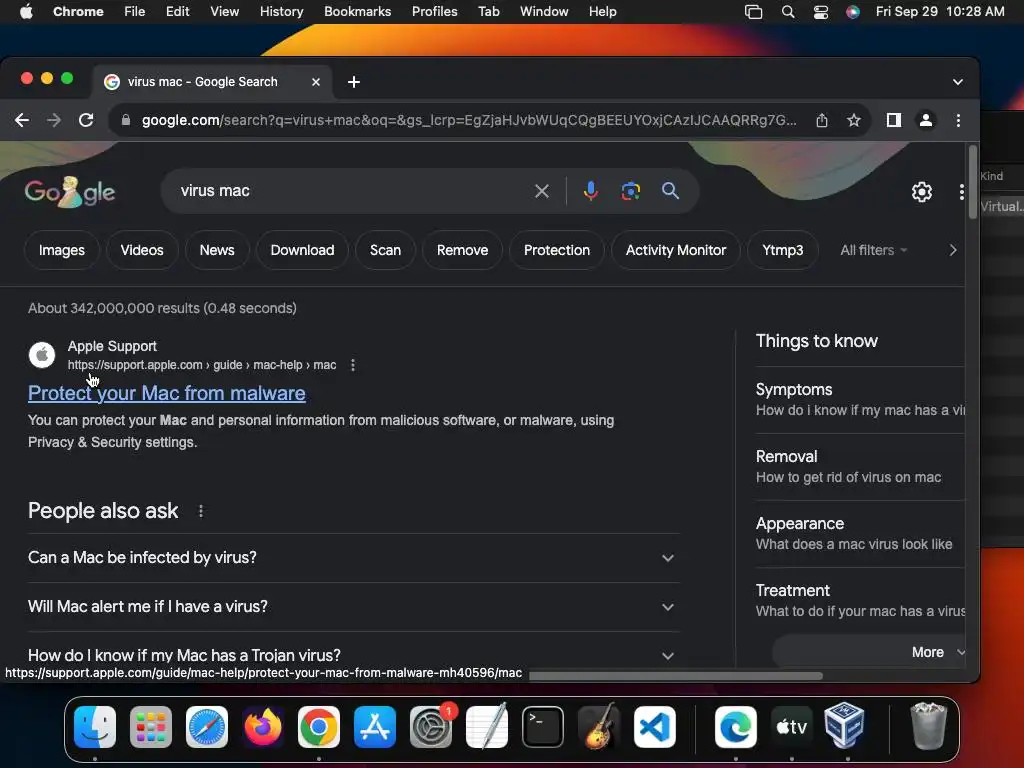The height and width of the screenshot is (768, 1024).
Task: Expand 'Will Mac alert me if I have a virus?'
Action: [353, 607]
